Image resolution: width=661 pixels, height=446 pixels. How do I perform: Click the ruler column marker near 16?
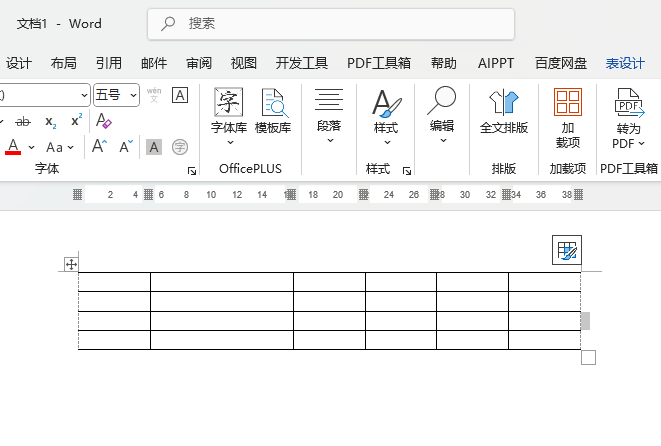tap(290, 194)
